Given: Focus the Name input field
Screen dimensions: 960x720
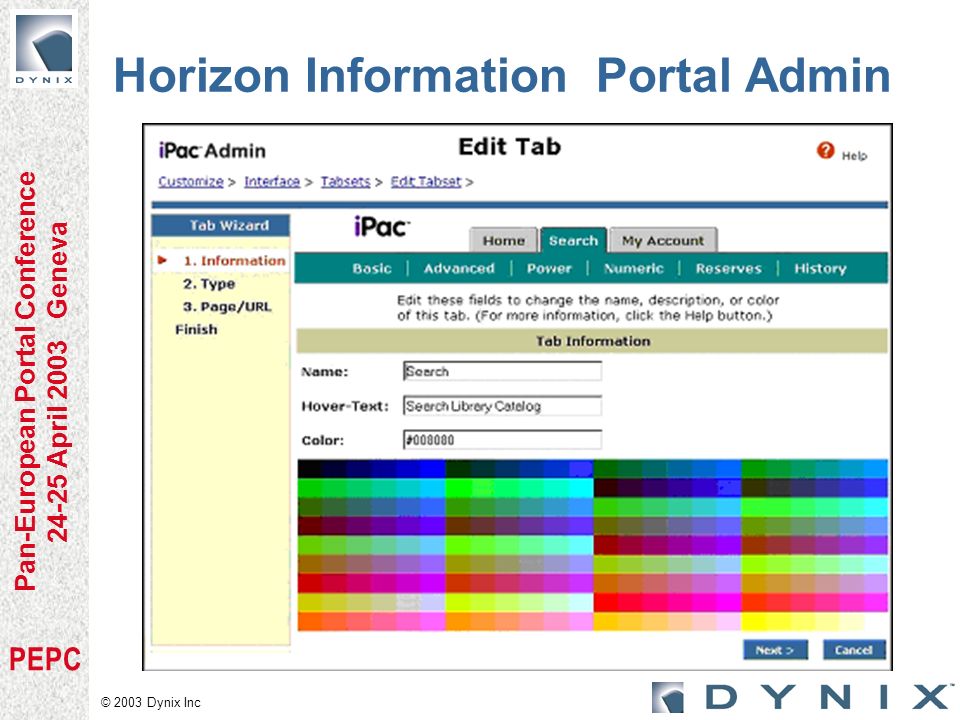Looking at the screenshot, I should pyautogui.click(x=502, y=371).
